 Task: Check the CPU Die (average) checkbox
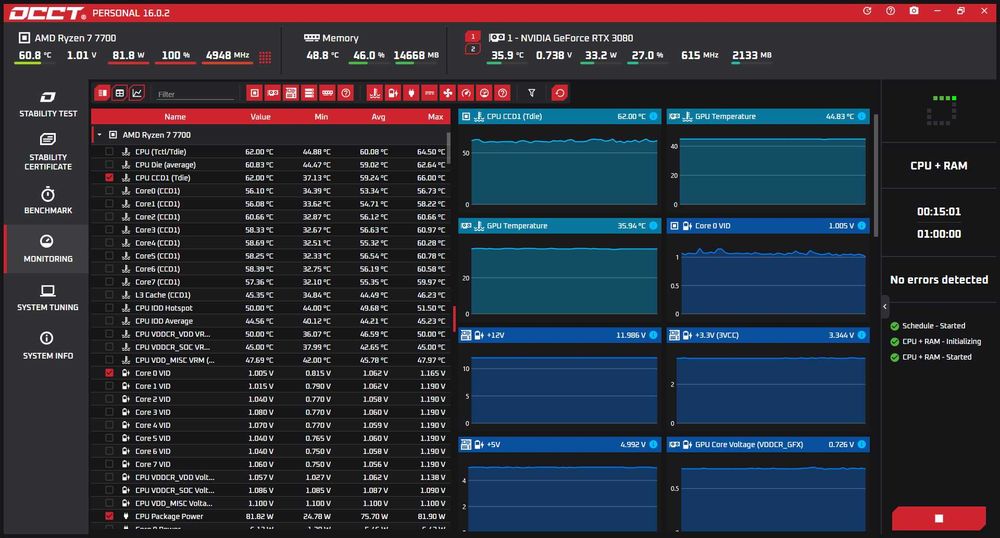coord(109,164)
